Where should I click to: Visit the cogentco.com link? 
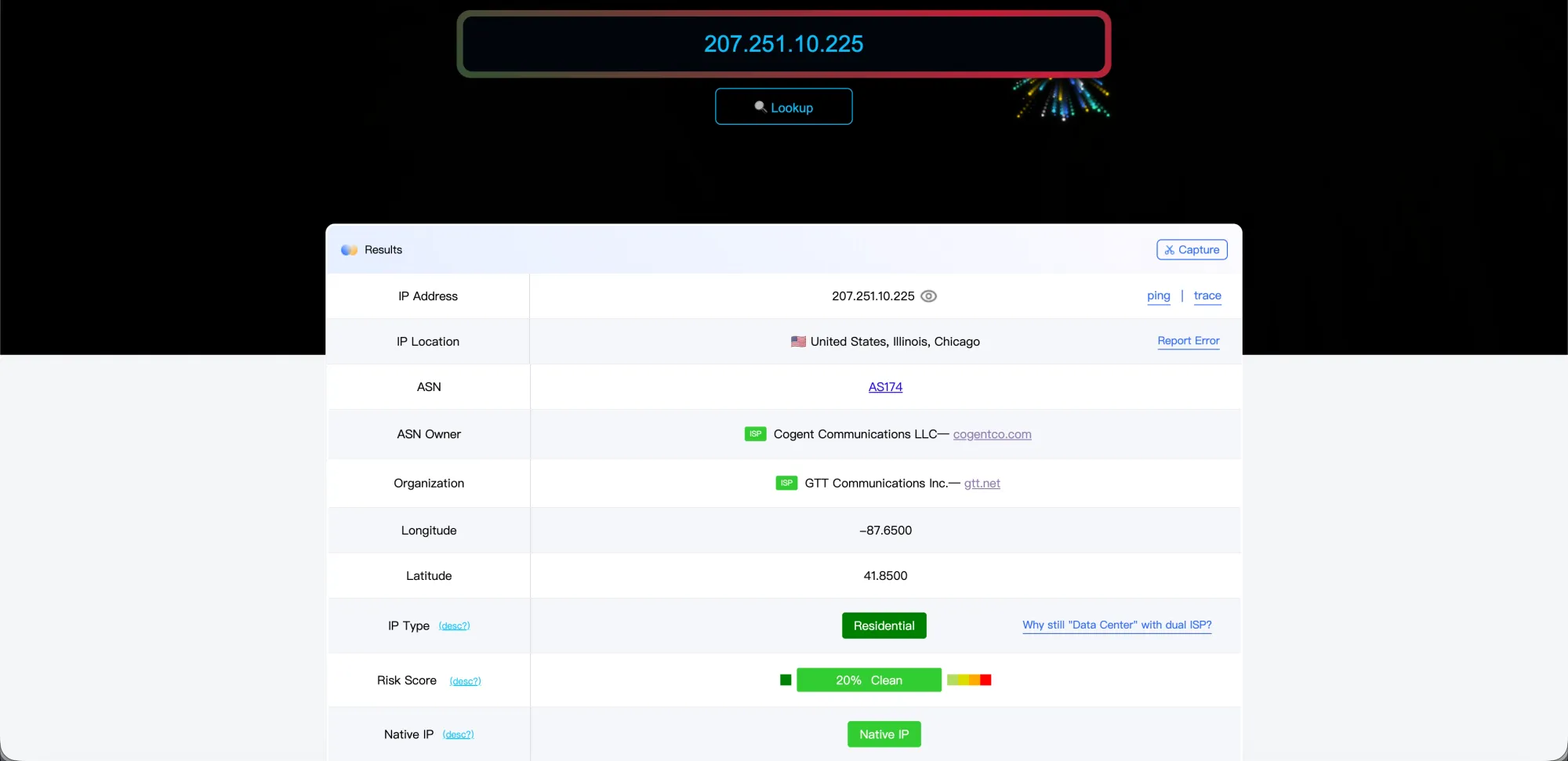pos(992,434)
